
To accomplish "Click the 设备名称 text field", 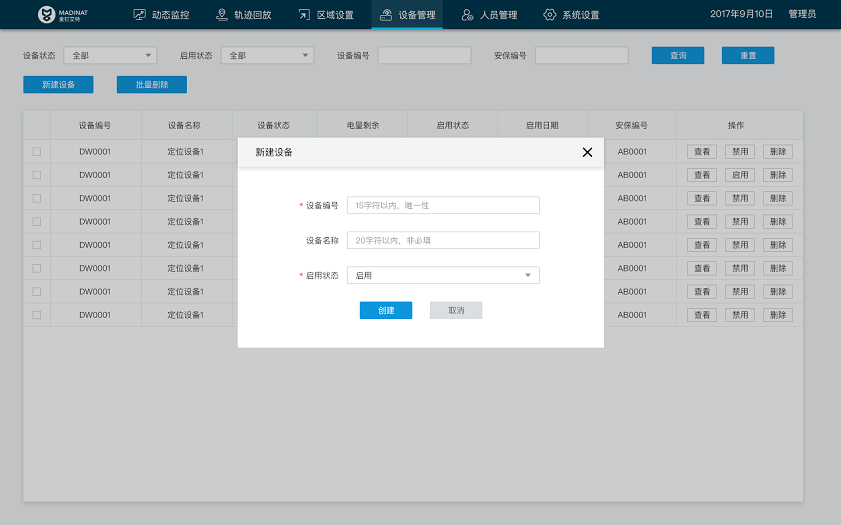I will (x=443, y=240).
